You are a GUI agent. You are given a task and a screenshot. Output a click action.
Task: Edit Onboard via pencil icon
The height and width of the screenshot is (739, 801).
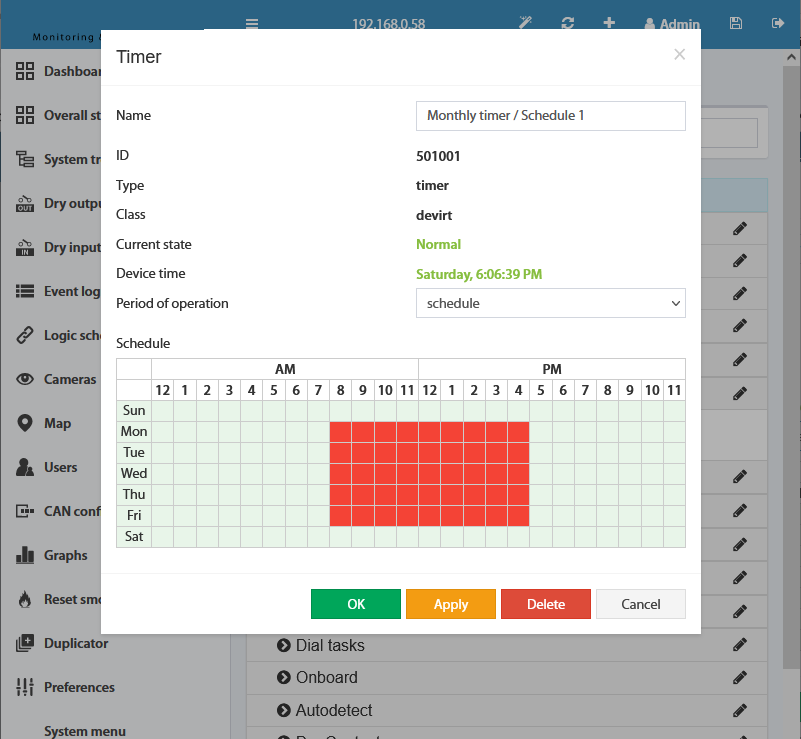pyautogui.click(x=740, y=677)
